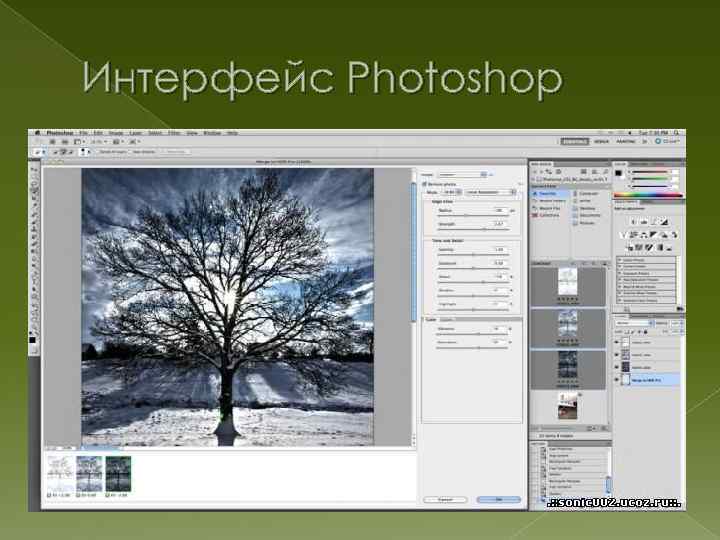
Task: Click the Radius value input field
Action: click(500, 210)
